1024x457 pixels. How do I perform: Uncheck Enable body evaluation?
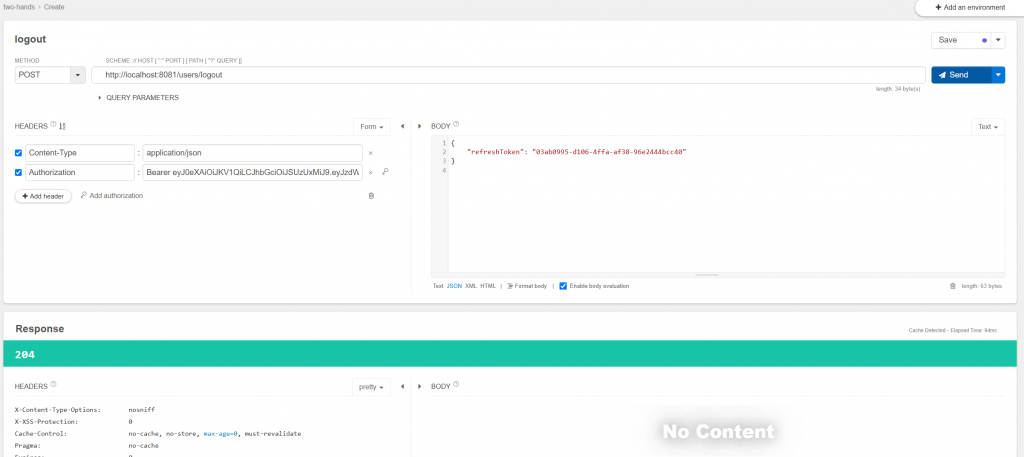(563, 286)
